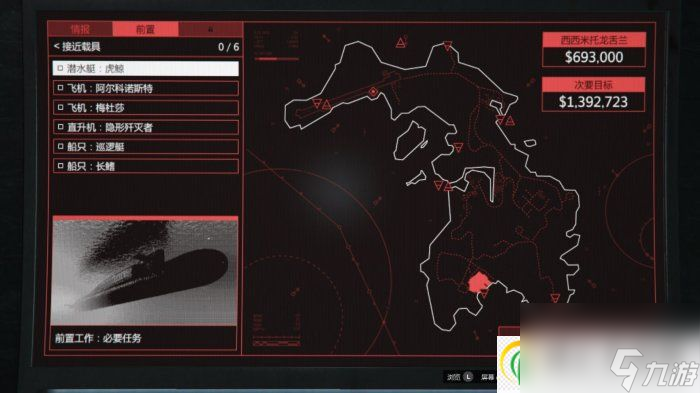Select the lone inverted triangle mid-island
This screenshot has height=393, width=700.
click(458, 147)
